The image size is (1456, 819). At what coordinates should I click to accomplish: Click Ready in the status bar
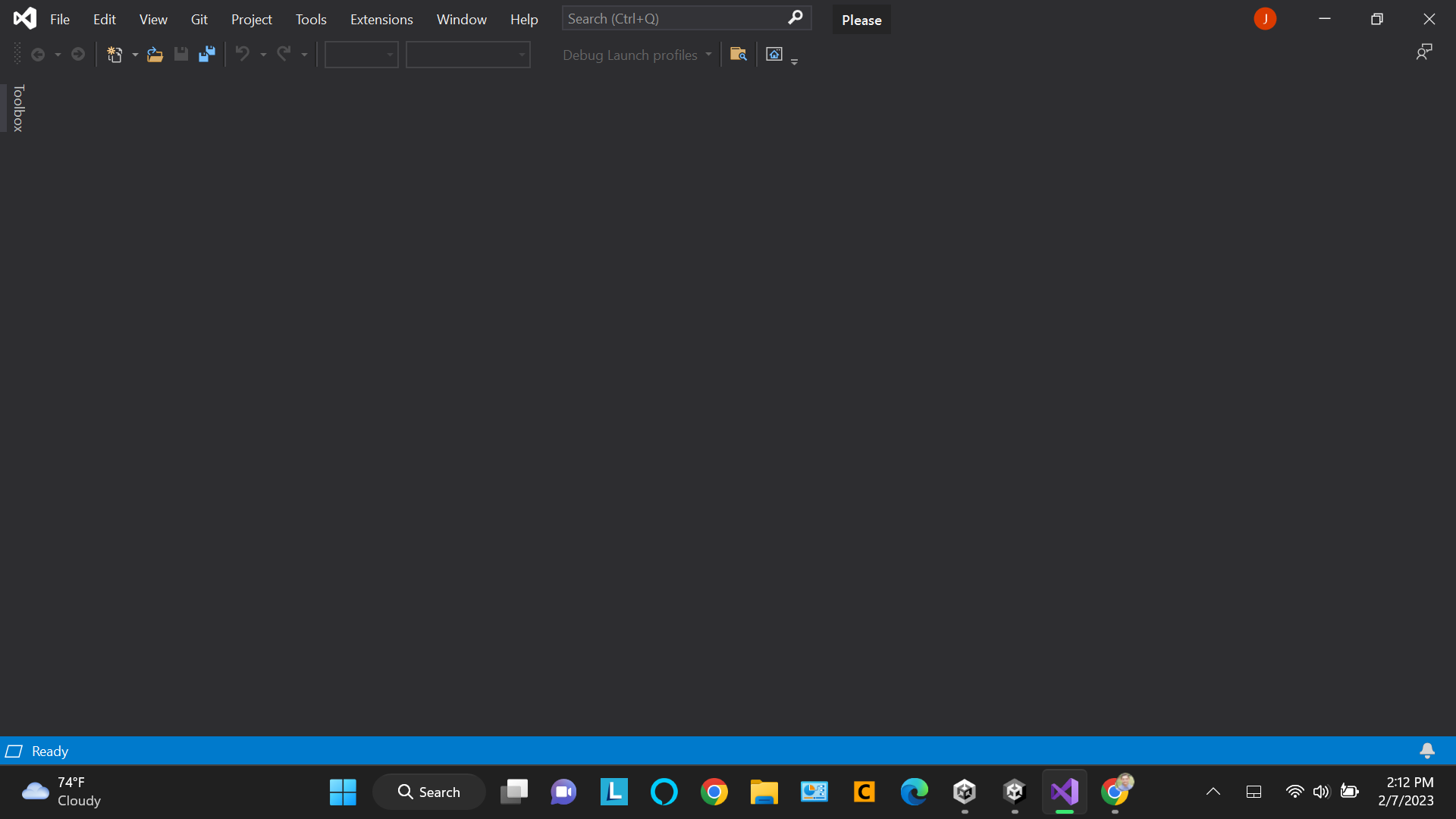[49, 751]
